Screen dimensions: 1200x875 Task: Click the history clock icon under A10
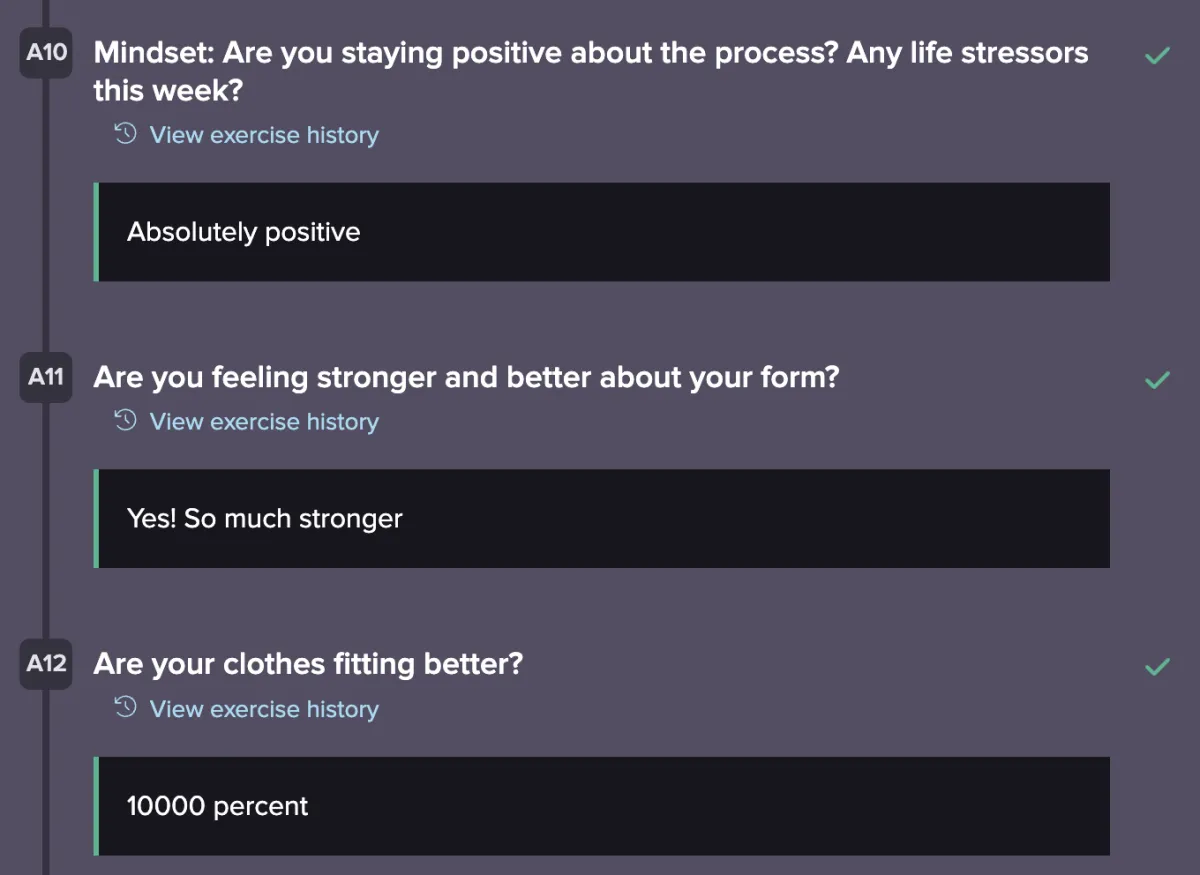click(x=125, y=134)
